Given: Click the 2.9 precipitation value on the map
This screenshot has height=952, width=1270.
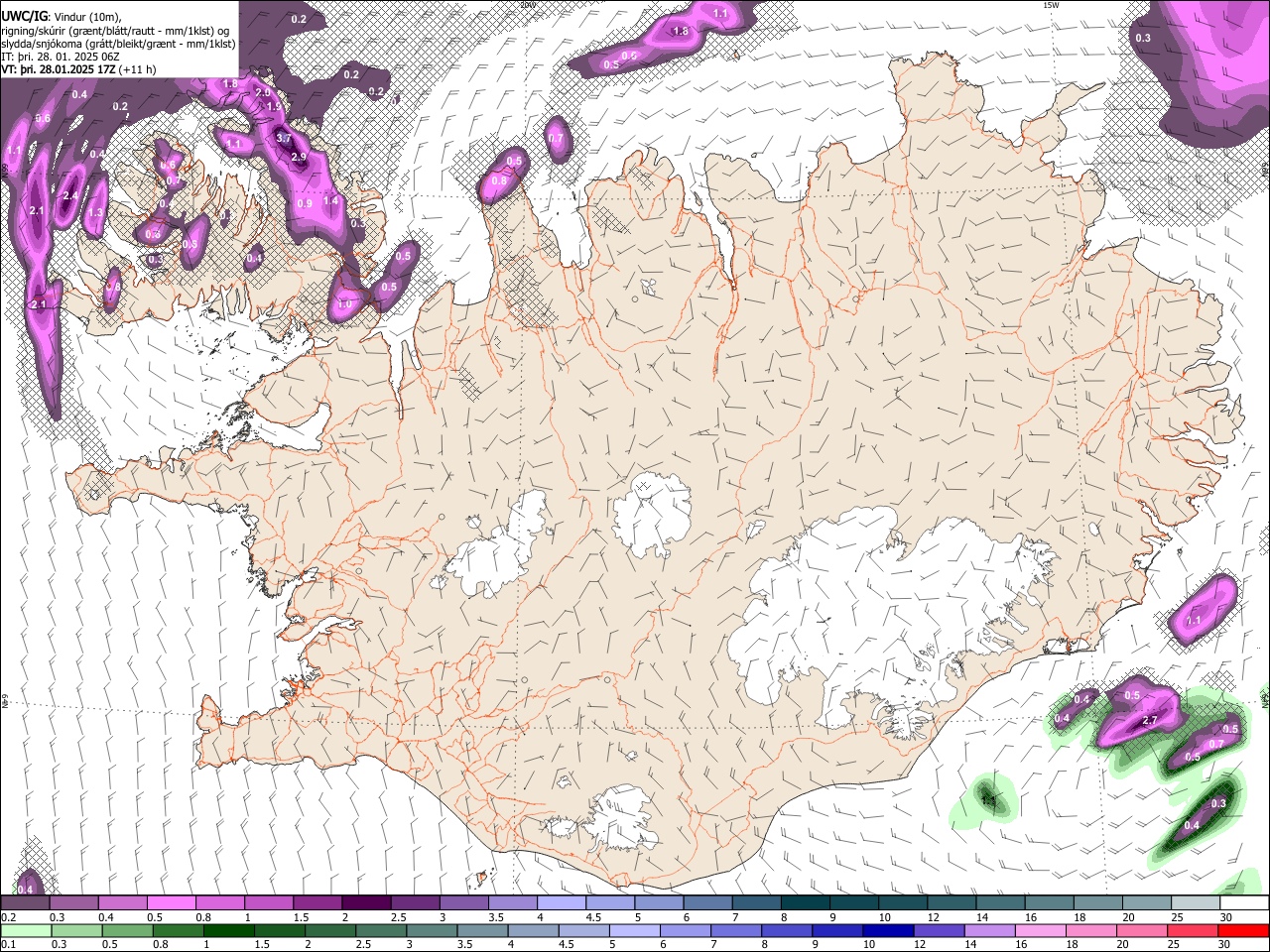Looking at the screenshot, I should coord(299,157).
